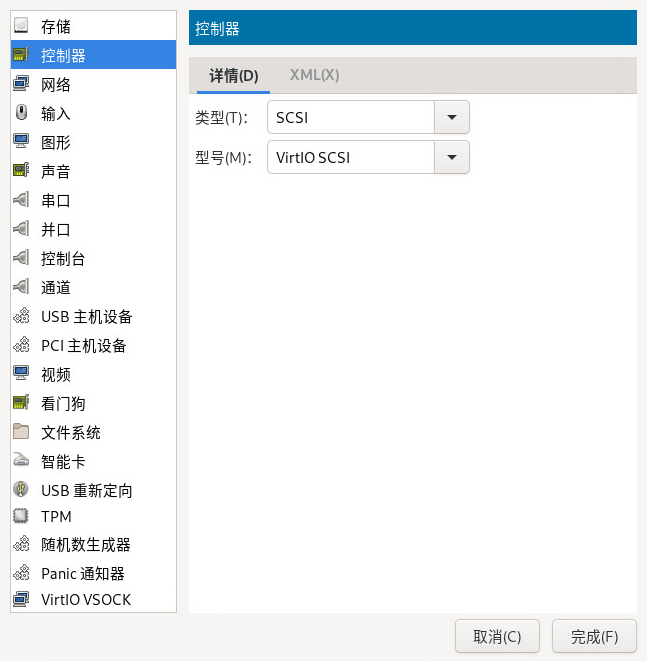Click the 网络 network icon in sidebar
The height and width of the screenshot is (661, 647).
click(x=21, y=84)
